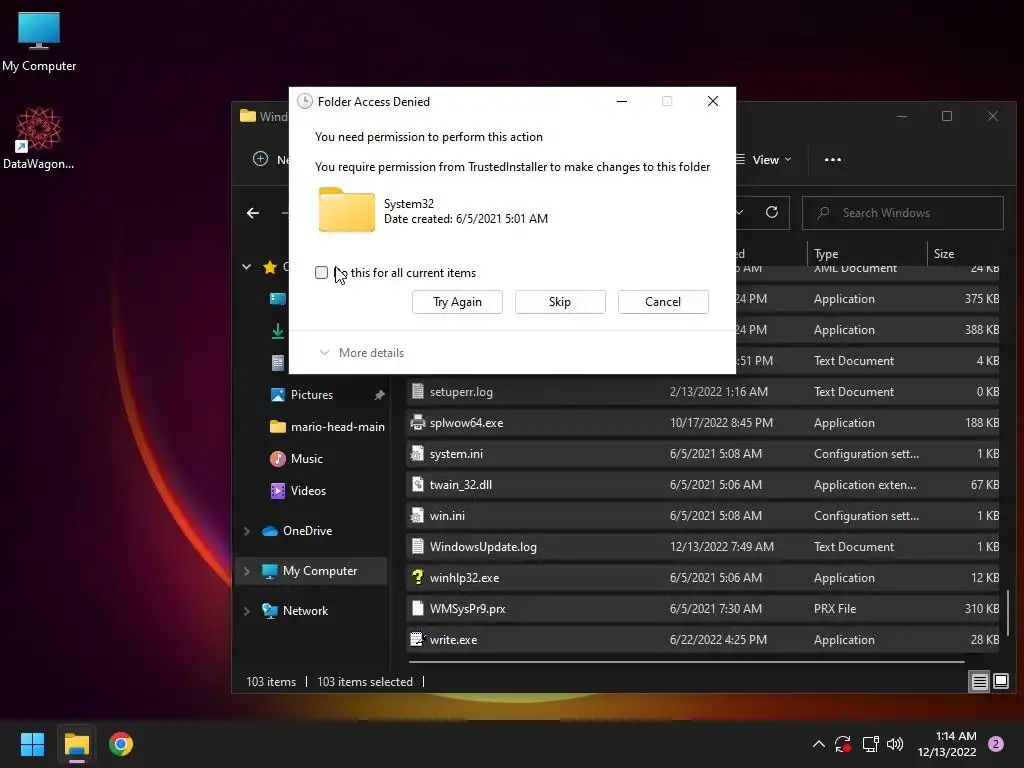Select Network in the sidebar
1024x768 pixels.
coord(295,611)
